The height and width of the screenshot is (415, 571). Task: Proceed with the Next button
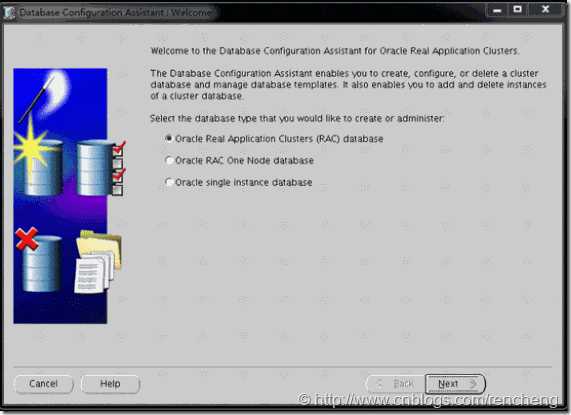(455, 384)
